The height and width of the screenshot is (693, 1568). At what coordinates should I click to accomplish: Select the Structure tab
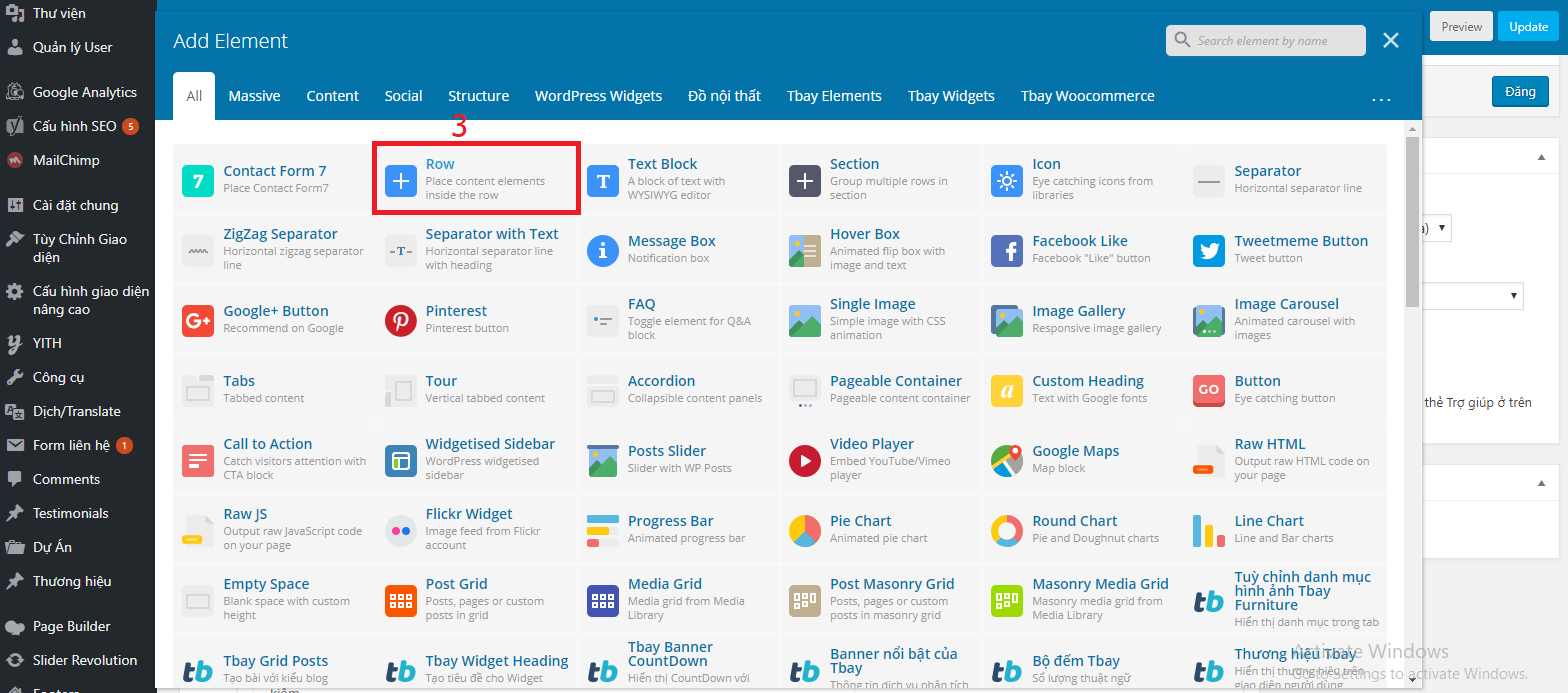[x=479, y=96]
